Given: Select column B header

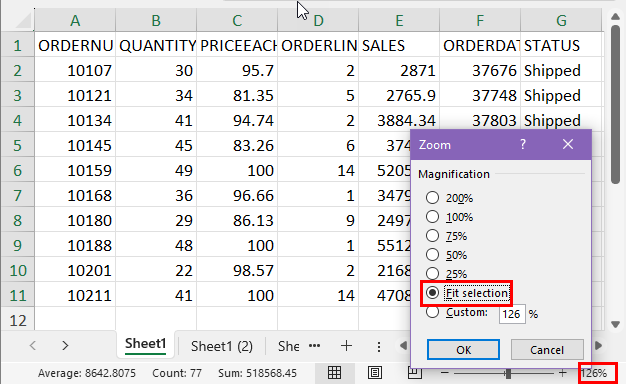Looking at the screenshot, I should point(156,20).
